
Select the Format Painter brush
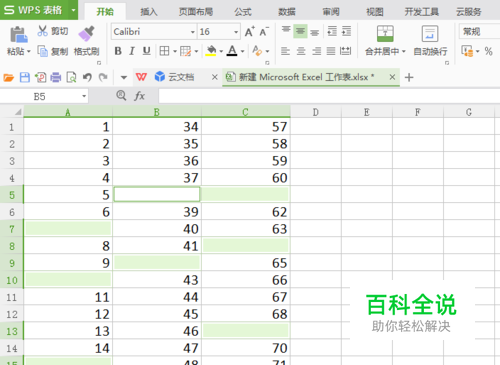[x=86, y=33]
